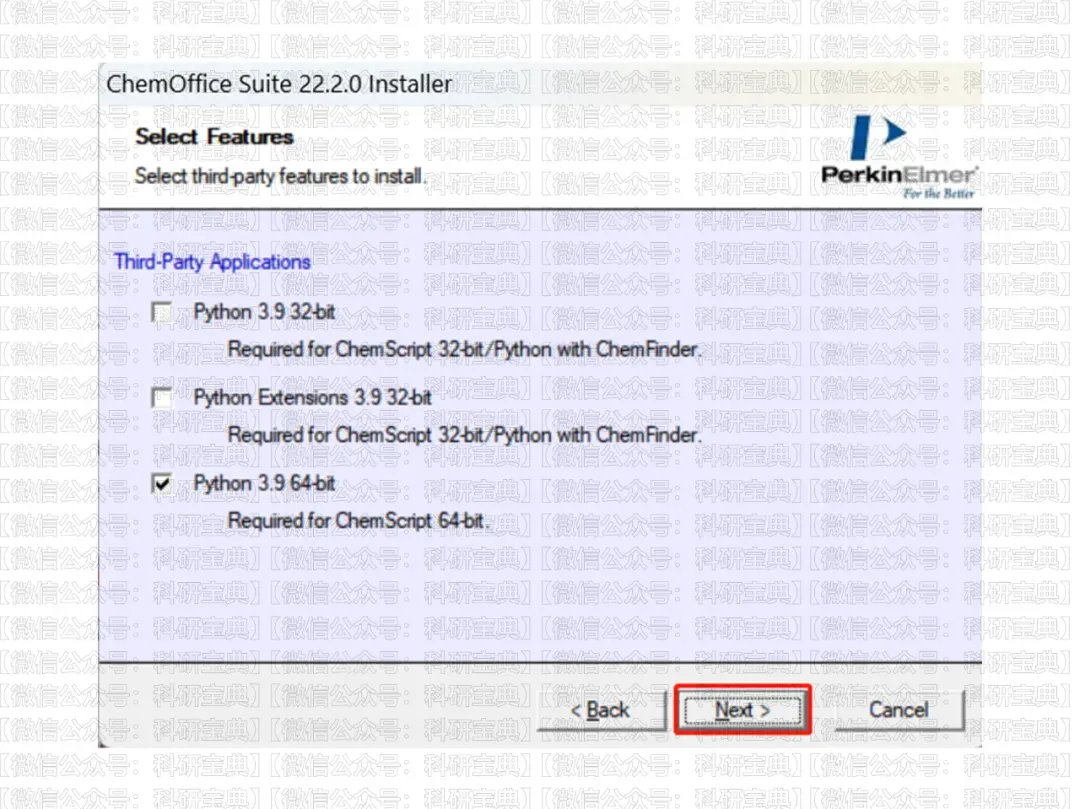Click the ChemFinder description under Python 3.9 32-bit
Image resolution: width=1080 pixels, height=809 pixels.
(464, 350)
